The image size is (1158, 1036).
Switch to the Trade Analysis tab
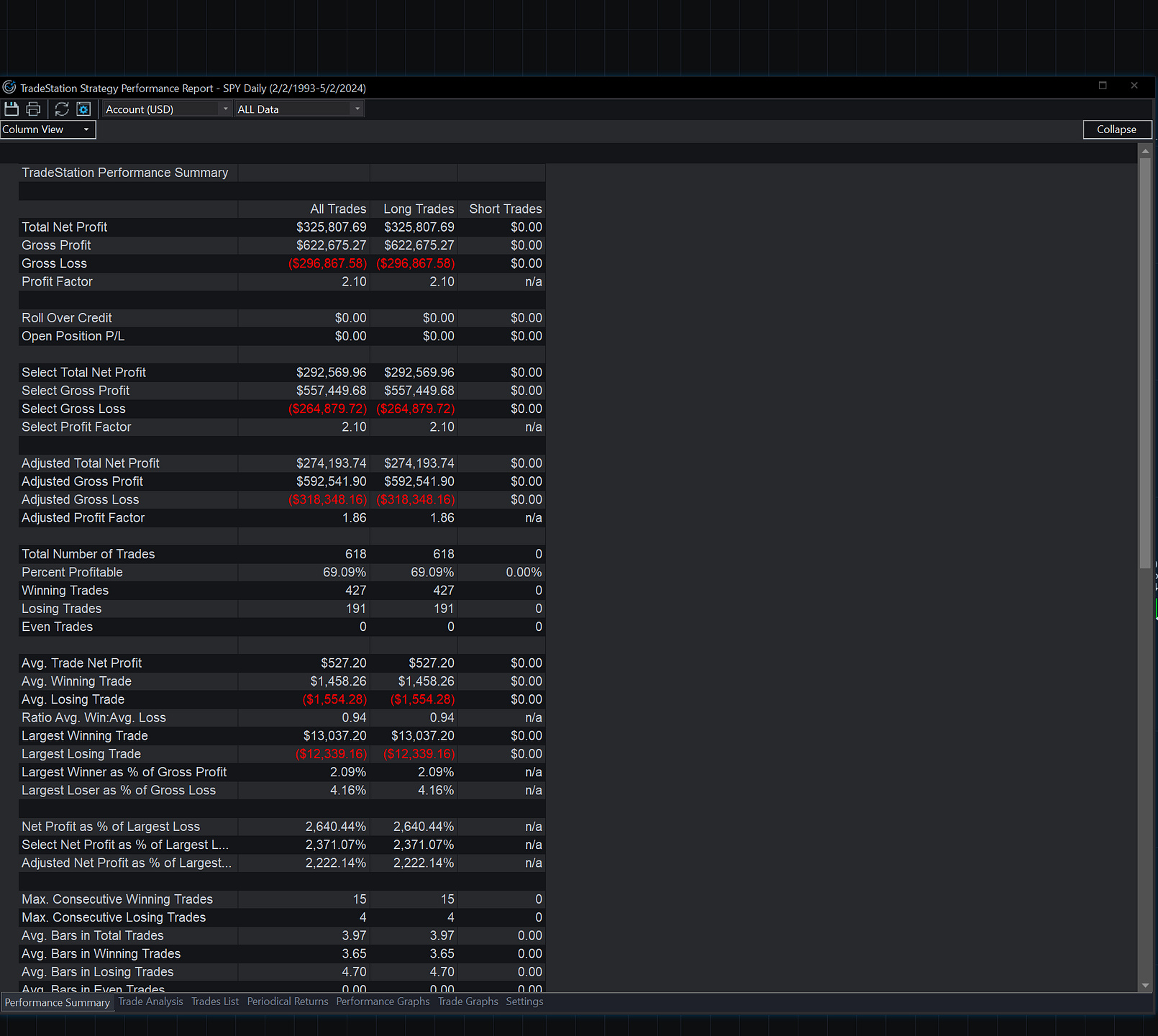[150, 1001]
